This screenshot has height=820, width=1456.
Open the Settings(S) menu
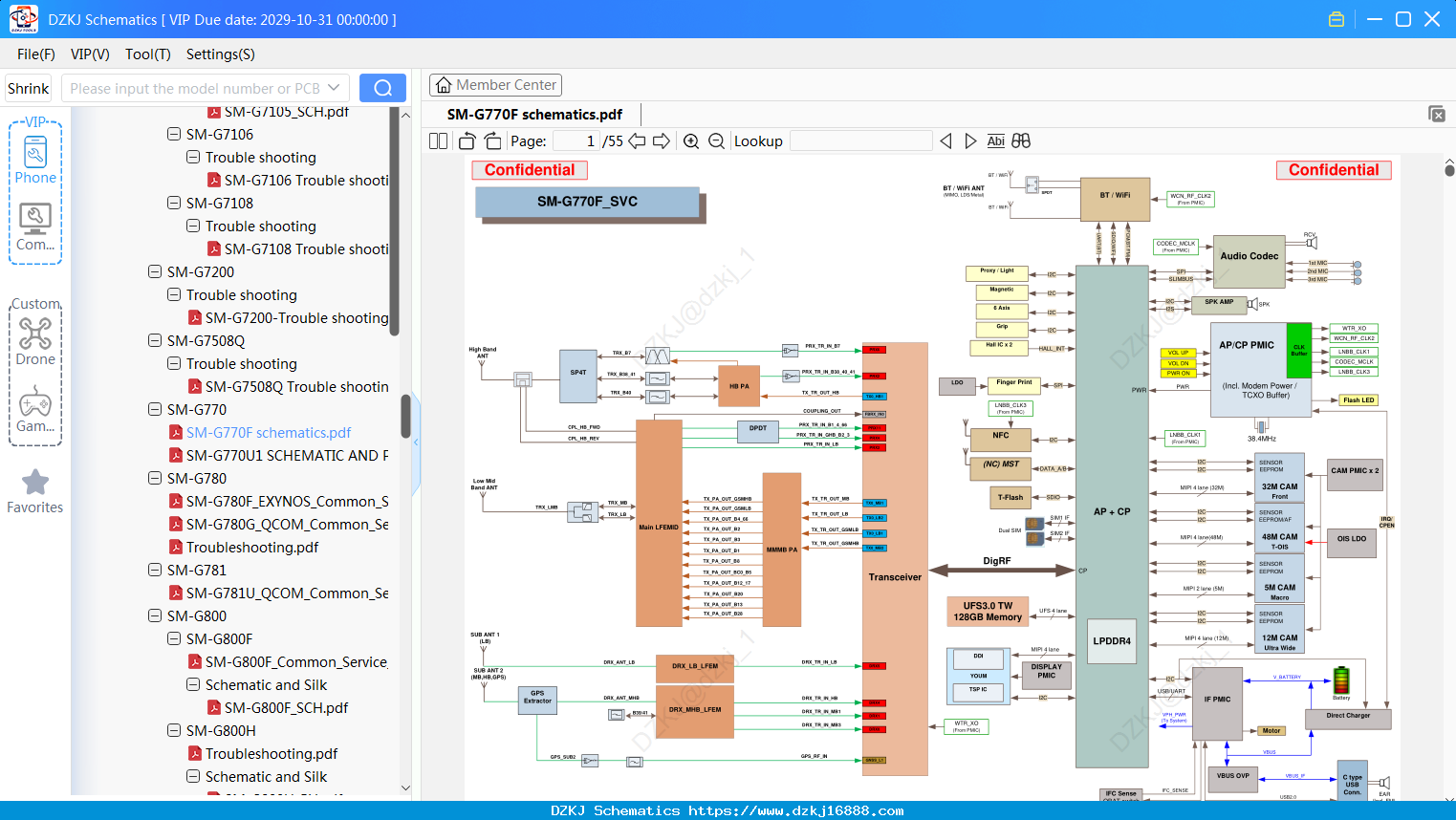pos(220,54)
